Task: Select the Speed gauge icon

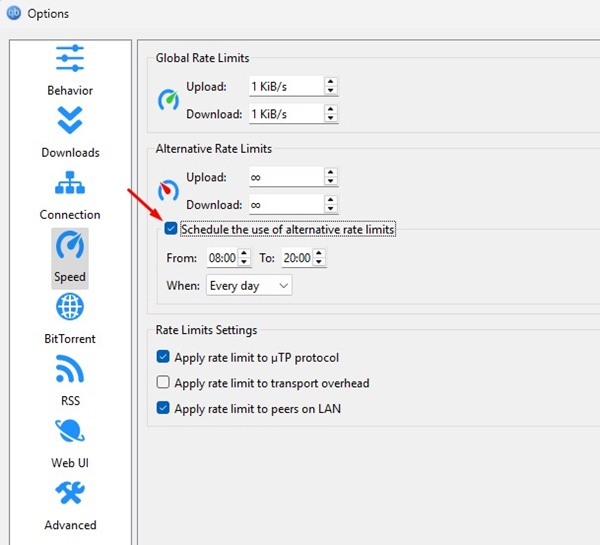Action: point(70,246)
